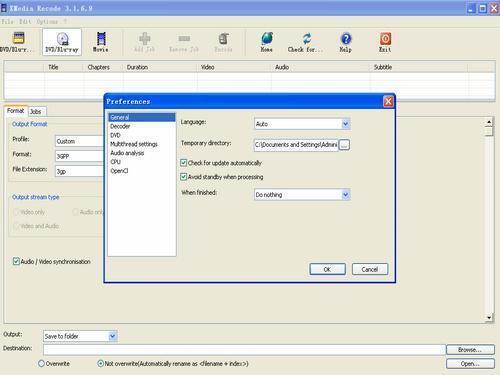Image resolution: width=500 pixels, height=375 pixels.
Task: Open the Options menu
Action: tap(47, 22)
